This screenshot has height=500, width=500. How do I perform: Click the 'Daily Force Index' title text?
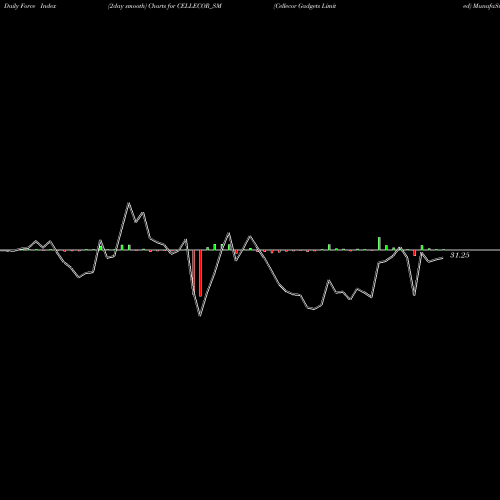30,6
